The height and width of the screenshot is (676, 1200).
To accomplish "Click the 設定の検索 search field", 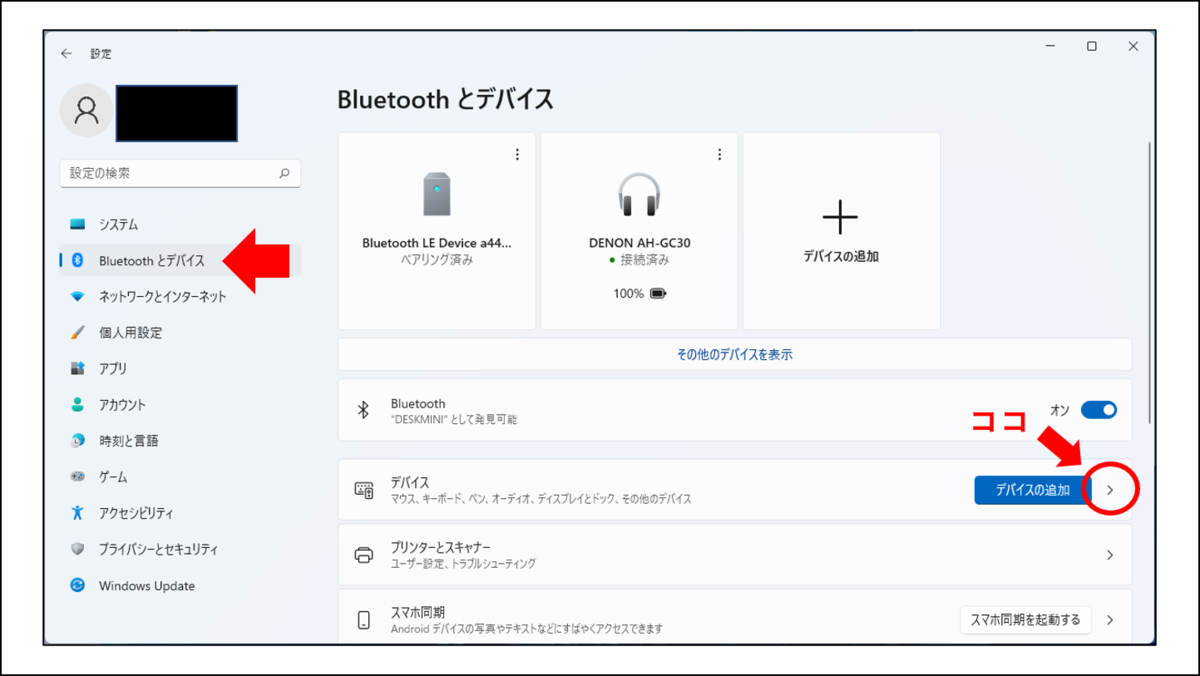I will 180,173.
